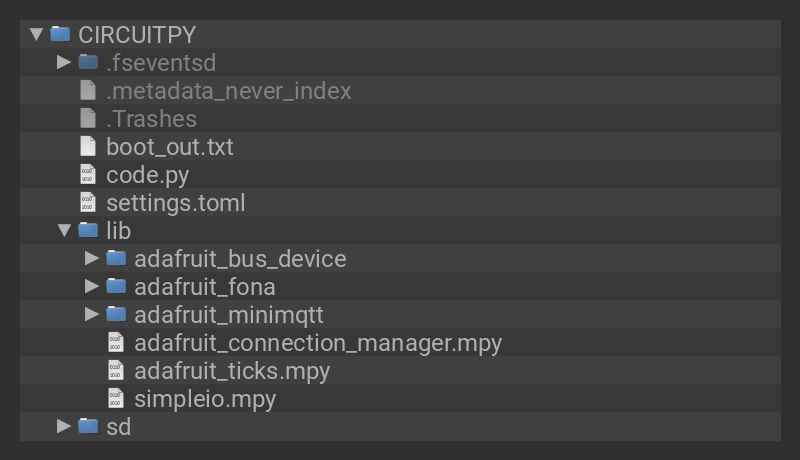The image size is (800, 460).
Task: Click the boot_out.txt file icon
Action: coord(88,147)
